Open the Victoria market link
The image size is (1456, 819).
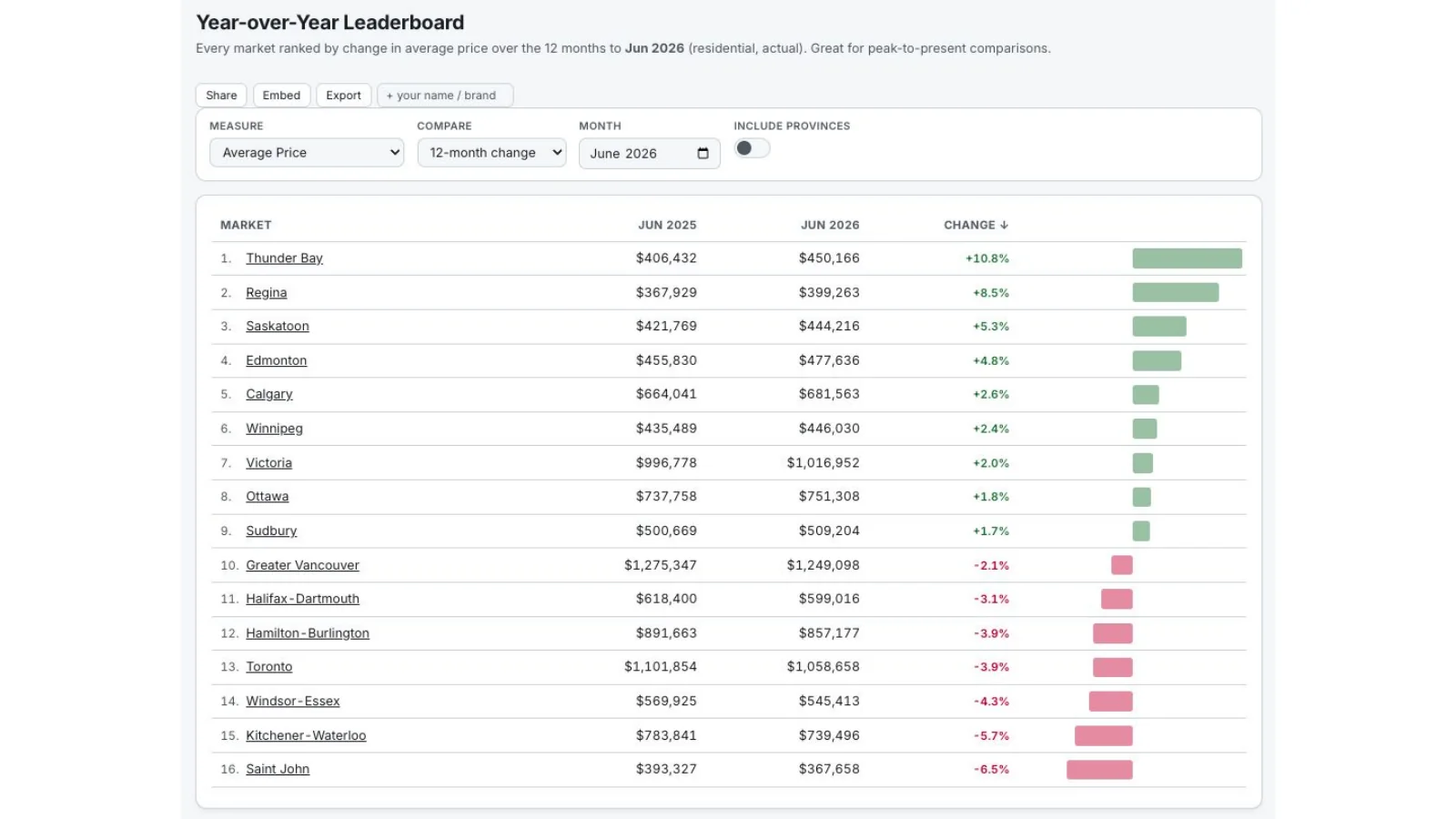pyautogui.click(x=268, y=463)
